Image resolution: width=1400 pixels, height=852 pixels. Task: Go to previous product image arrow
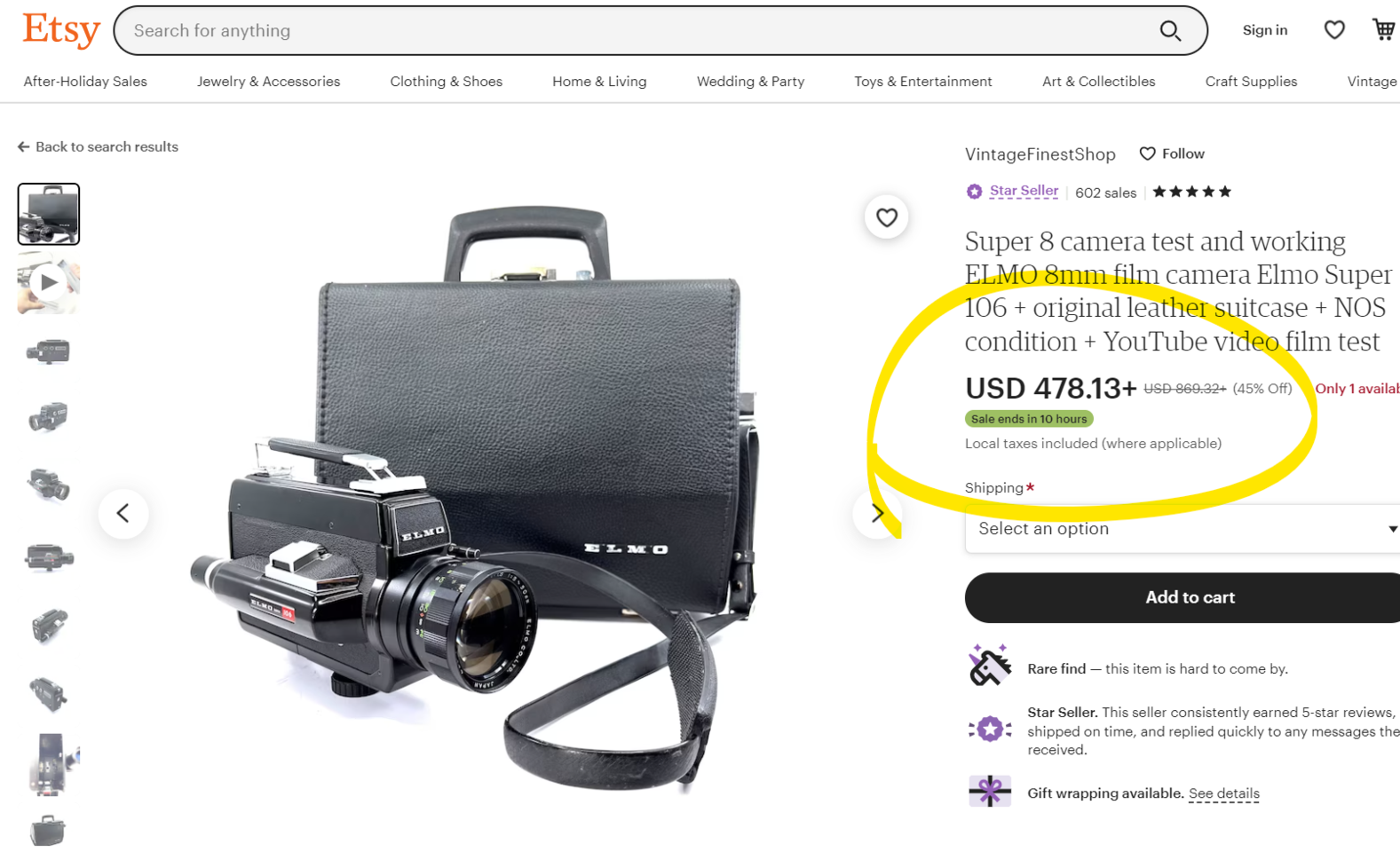(x=123, y=513)
